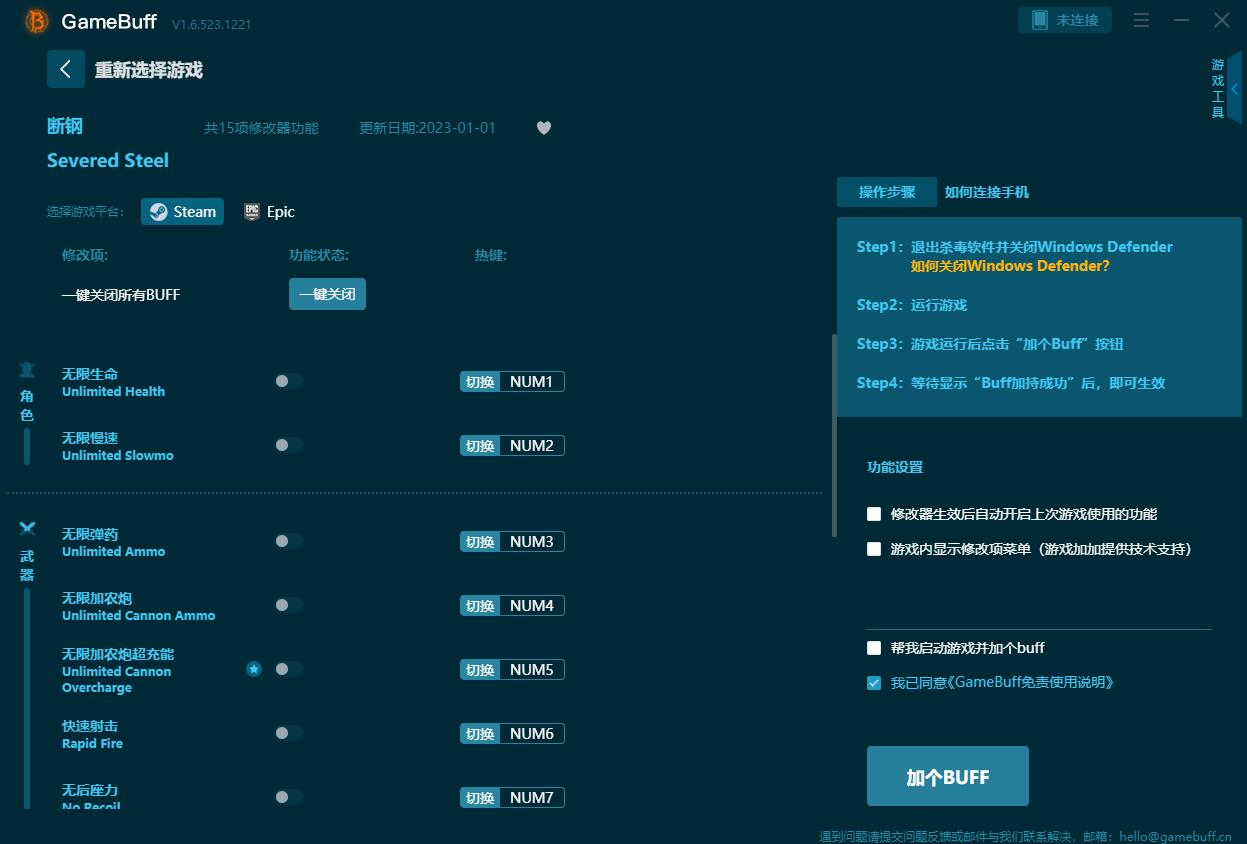Viewport: 1247px width, 844px height.
Task: Open the how to disable Windows Defender link
Action: tap(1010, 266)
